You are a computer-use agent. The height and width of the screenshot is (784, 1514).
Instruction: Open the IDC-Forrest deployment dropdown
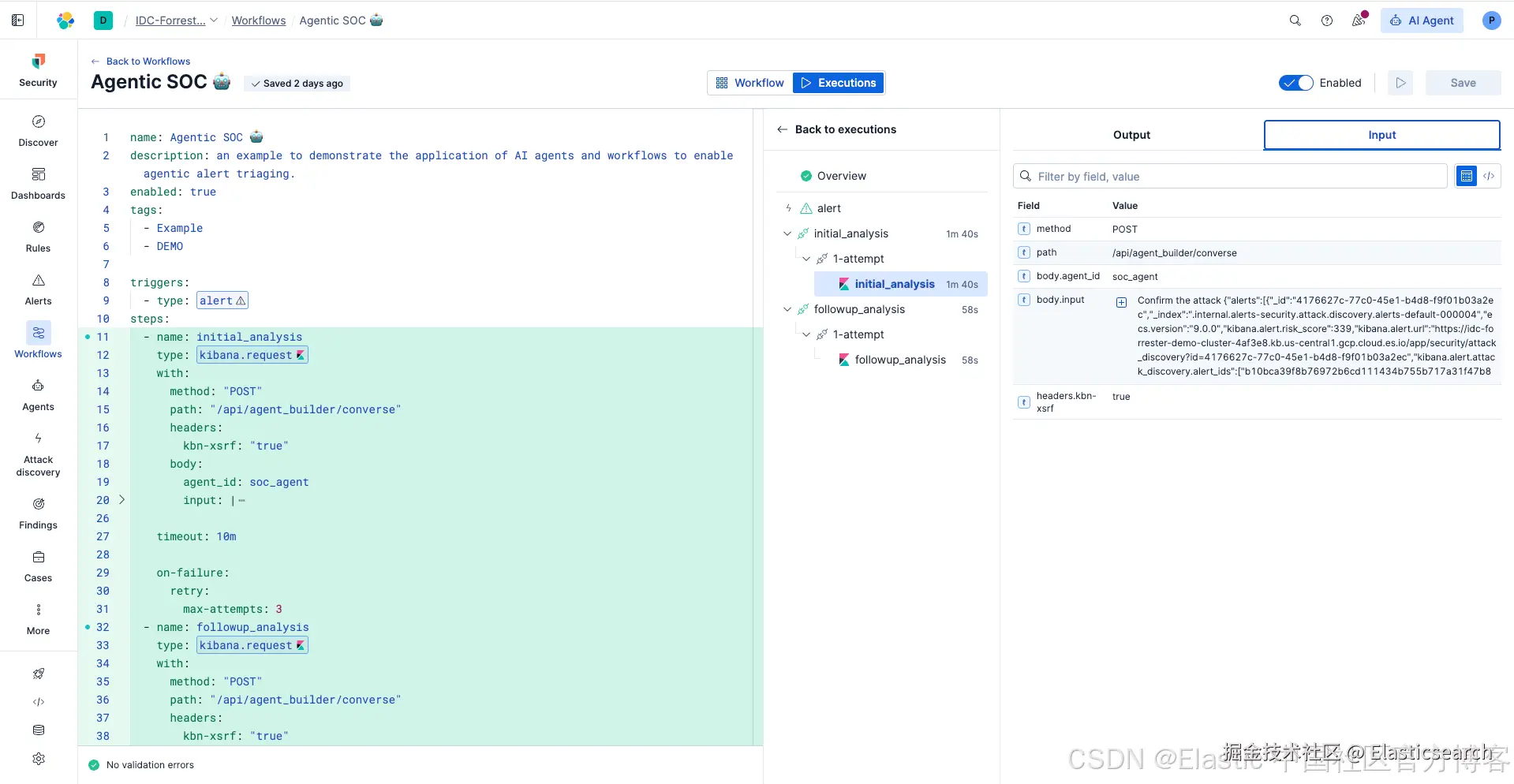(x=176, y=21)
